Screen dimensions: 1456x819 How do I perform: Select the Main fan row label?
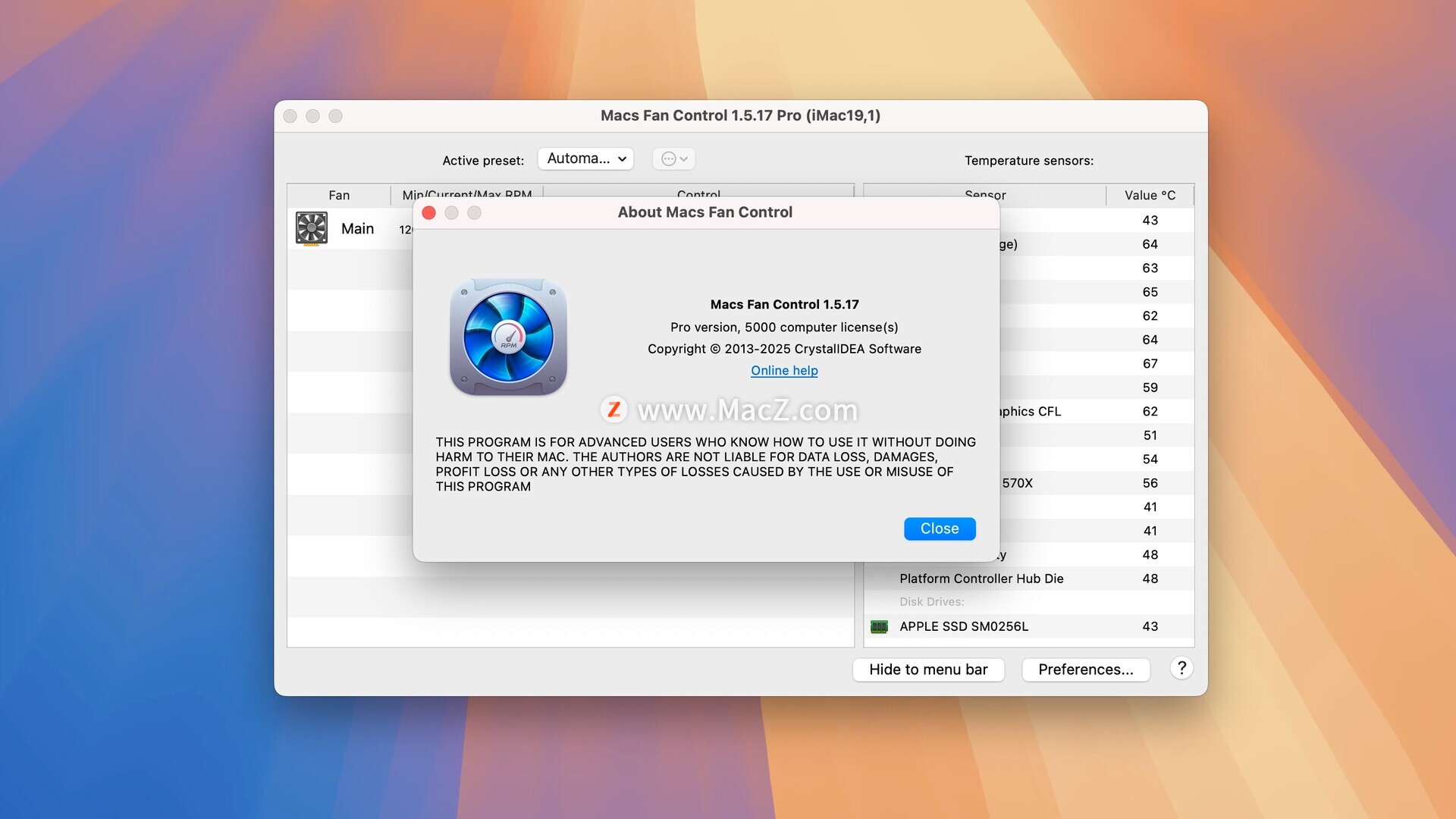[357, 228]
